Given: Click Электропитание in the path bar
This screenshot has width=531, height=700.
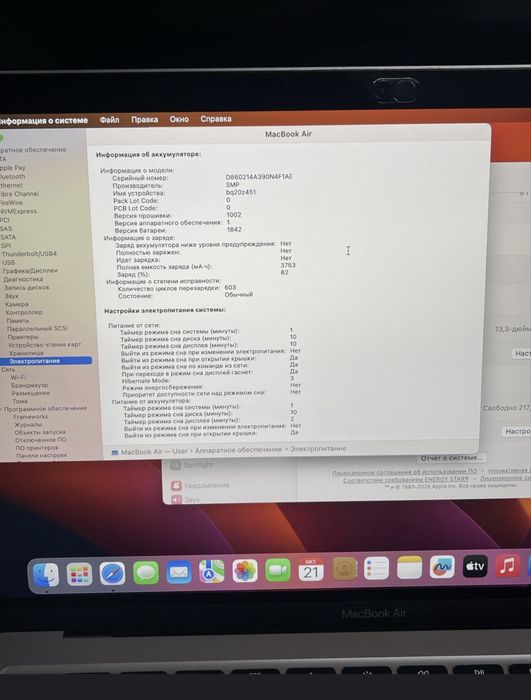Looking at the screenshot, I should coord(318,448).
